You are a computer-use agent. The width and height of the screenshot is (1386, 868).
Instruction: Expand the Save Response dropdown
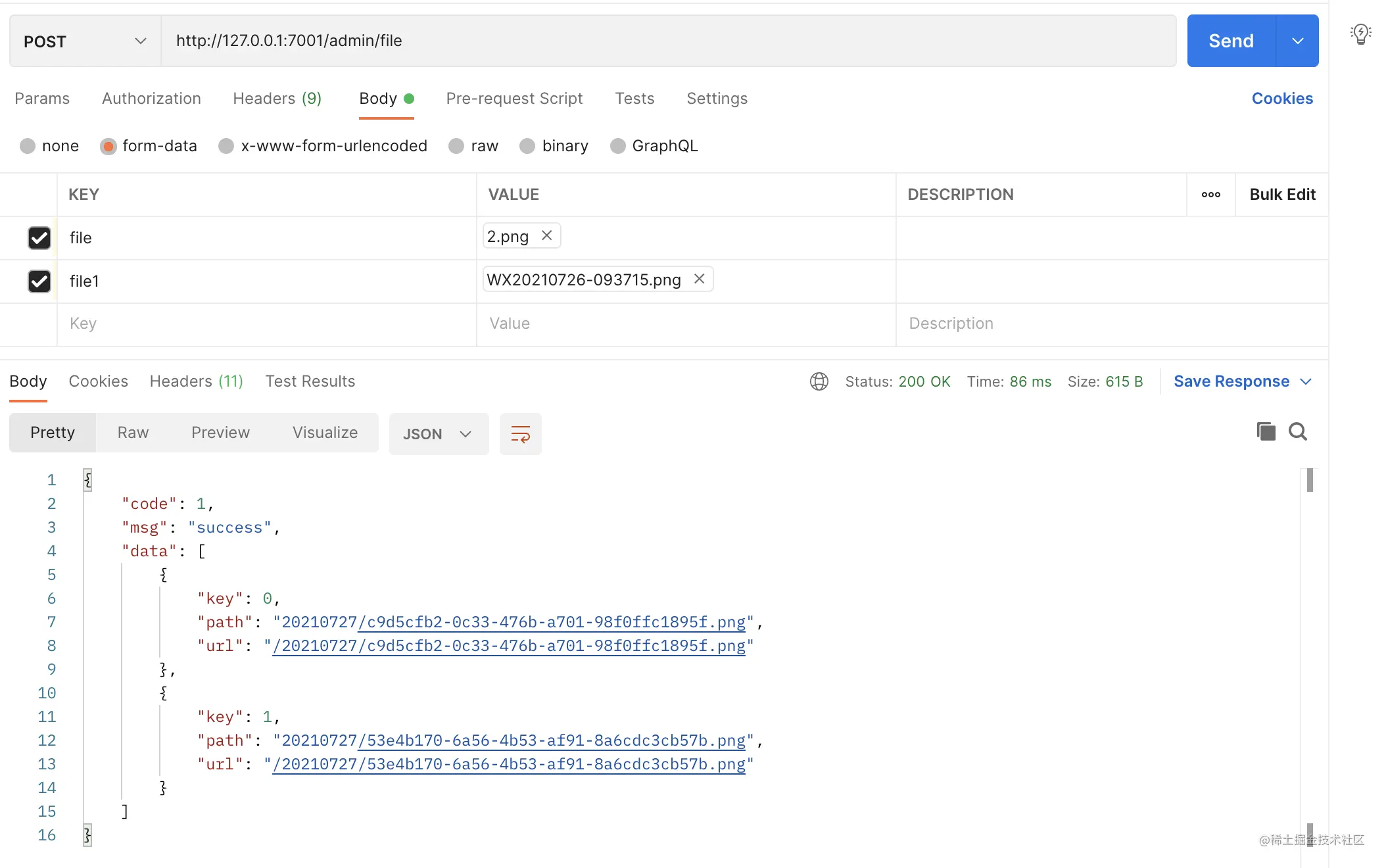[1306, 381]
